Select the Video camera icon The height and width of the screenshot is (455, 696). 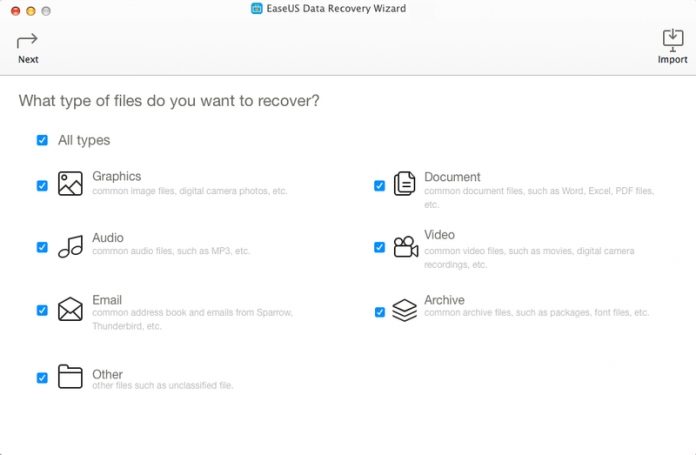406,246
